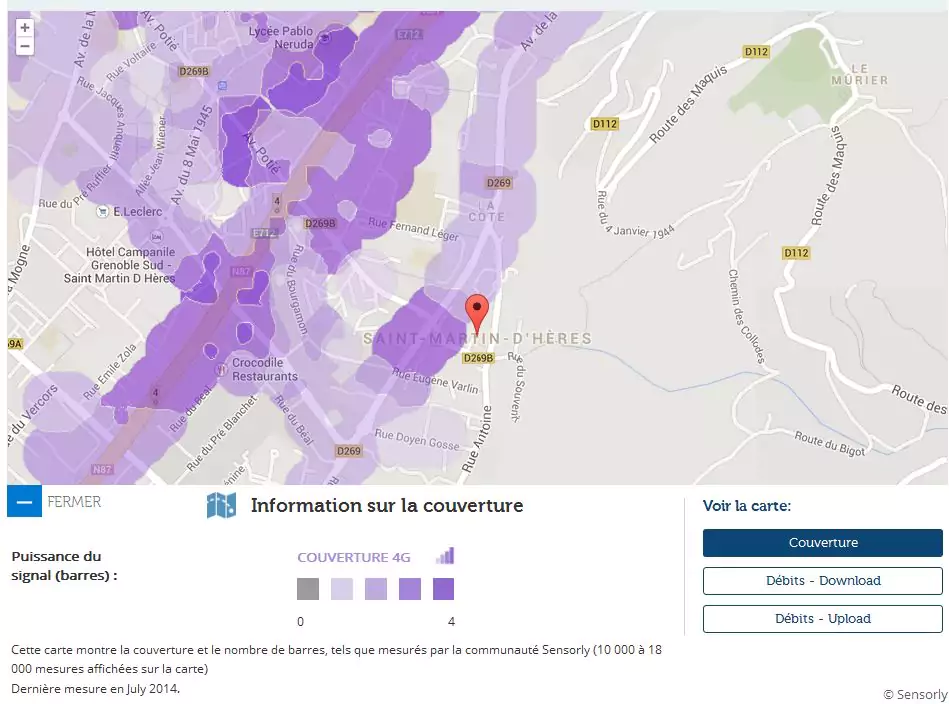
Task: Select the darkest purple four-bars swatch
Action: pos(443,589)
